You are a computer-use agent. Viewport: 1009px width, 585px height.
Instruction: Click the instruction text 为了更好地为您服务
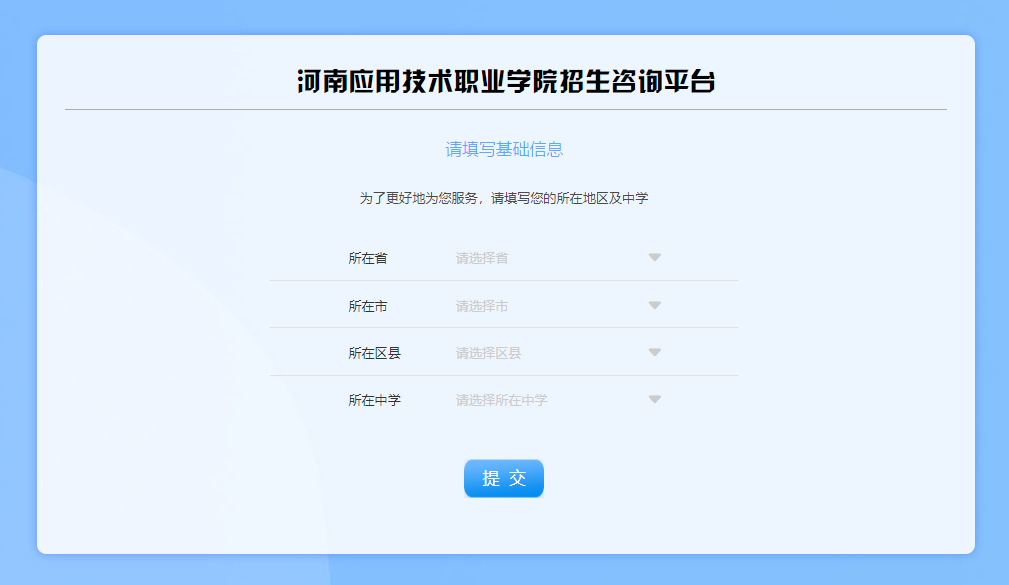pos(418,198)
